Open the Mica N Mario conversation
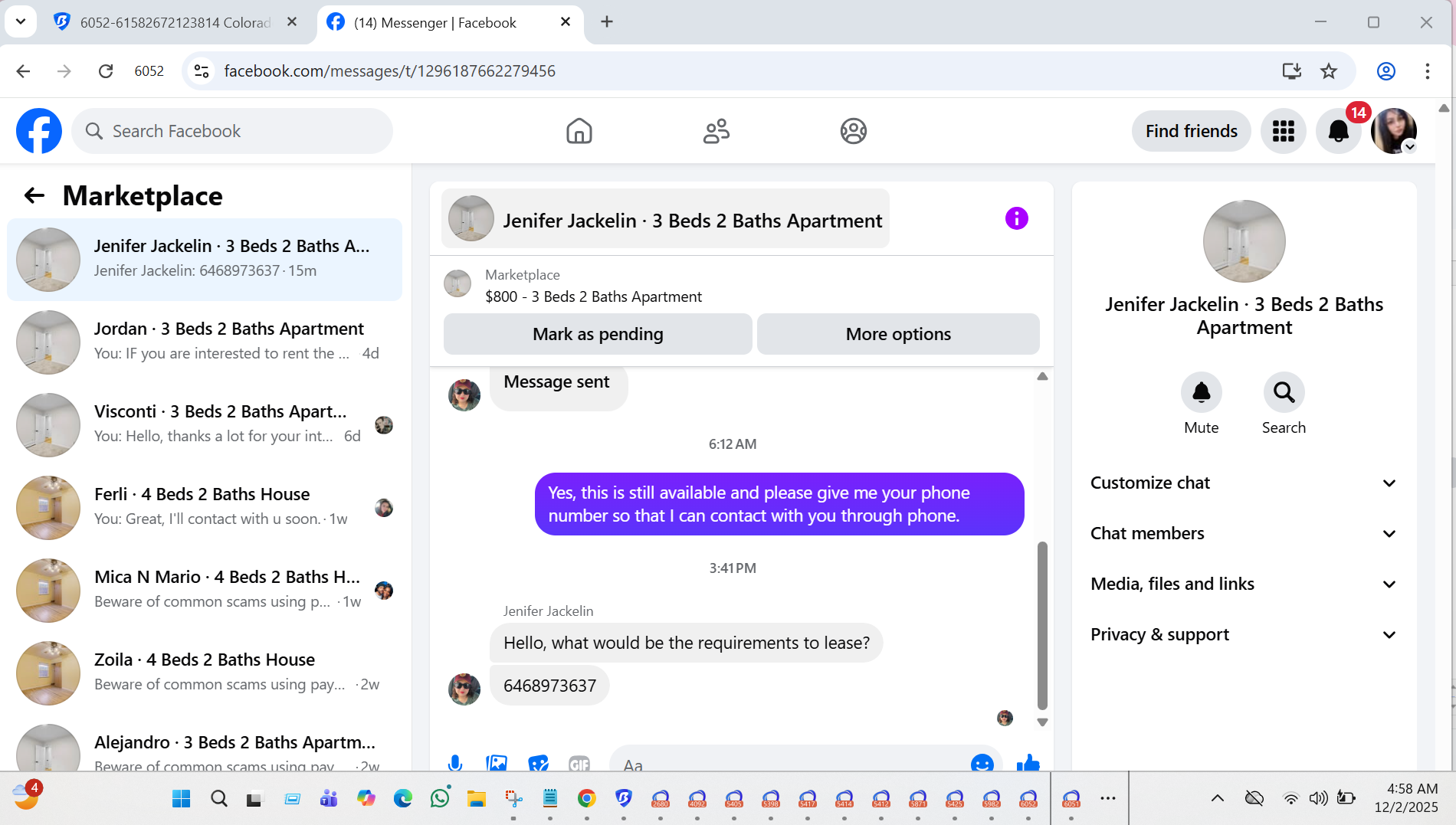This screenshot has width=1456, height=825. (x=205, y=591)
